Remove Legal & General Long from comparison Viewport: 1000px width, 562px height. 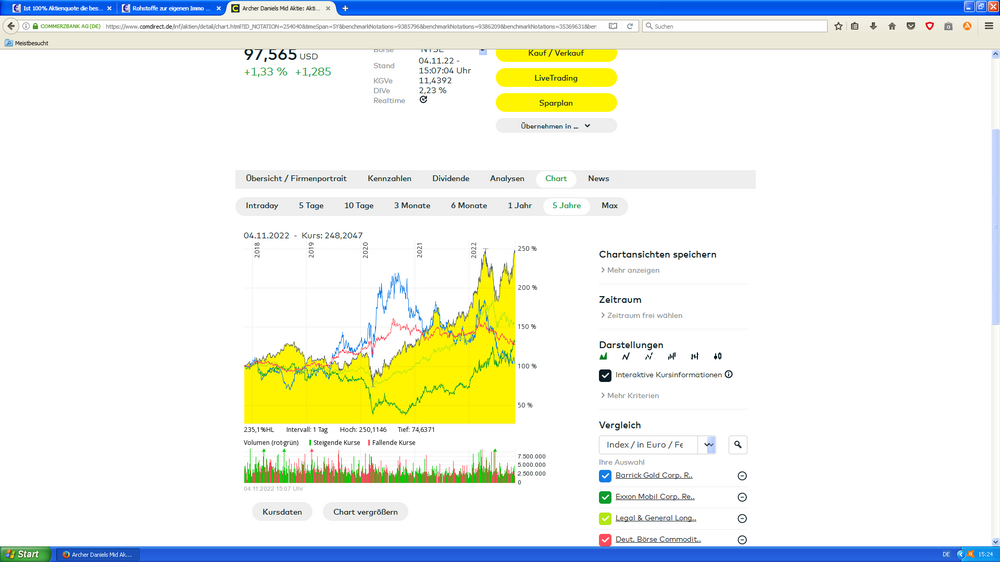[x=742, y=519]
